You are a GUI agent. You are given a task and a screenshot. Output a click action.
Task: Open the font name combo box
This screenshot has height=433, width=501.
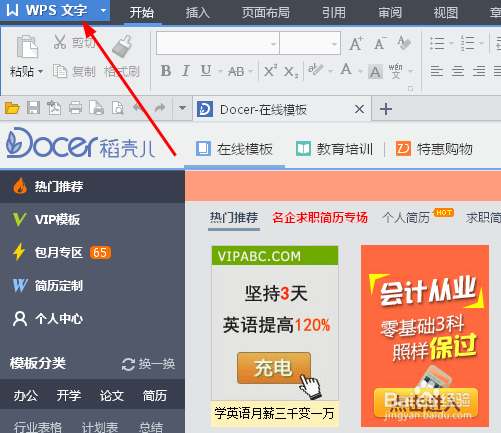point(218,43)
